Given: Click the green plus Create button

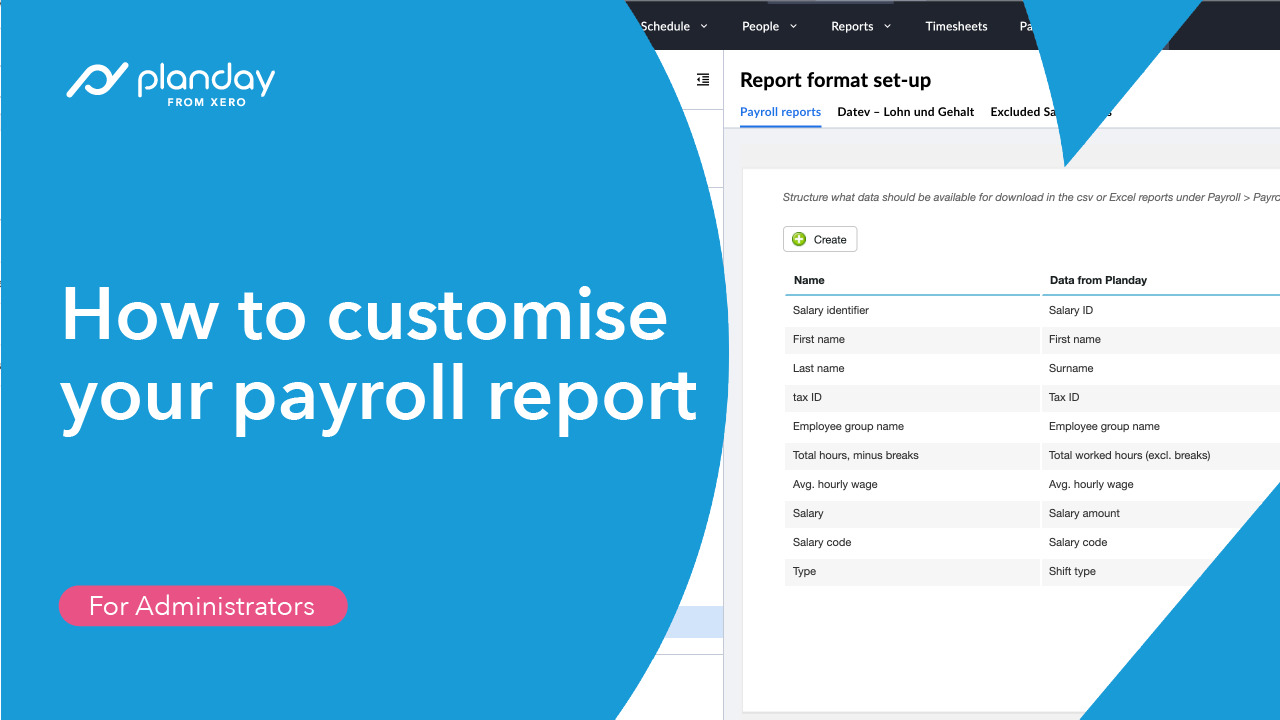Looking at the screenshot, I should click(819, 240).
